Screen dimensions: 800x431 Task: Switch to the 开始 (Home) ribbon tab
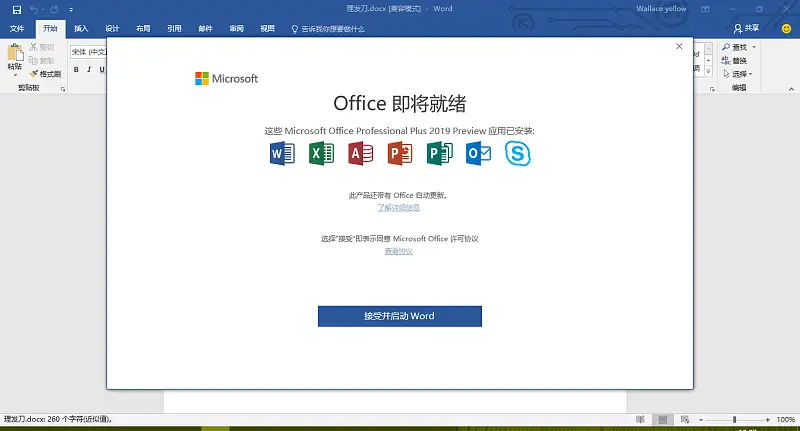[x=50, y=29]
